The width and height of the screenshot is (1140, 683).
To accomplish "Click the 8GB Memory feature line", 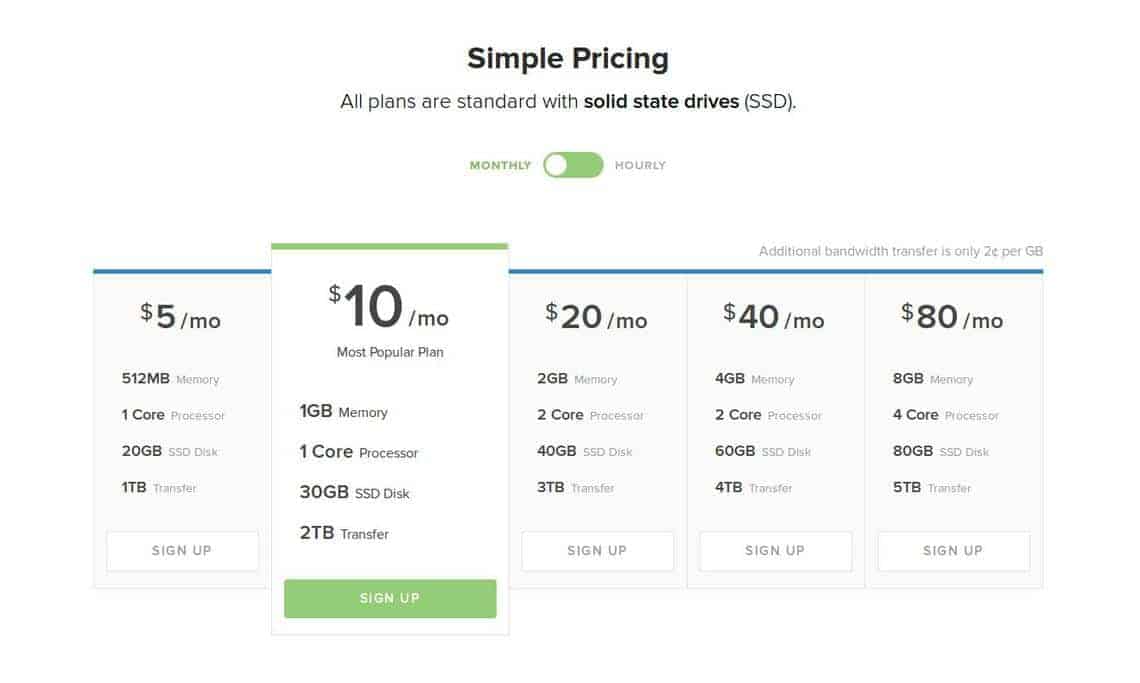I will click(933, 379).
